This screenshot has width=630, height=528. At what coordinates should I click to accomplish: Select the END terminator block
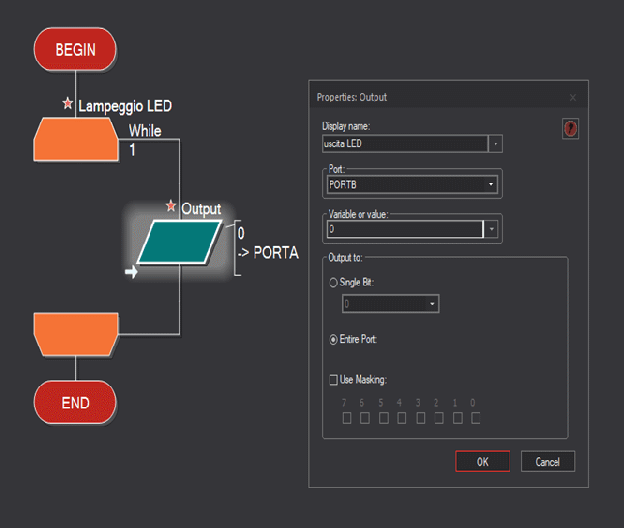click(75, 402)
